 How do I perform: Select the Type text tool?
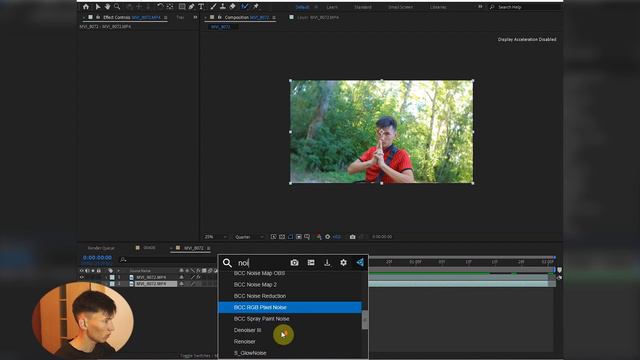coord(201,7)
